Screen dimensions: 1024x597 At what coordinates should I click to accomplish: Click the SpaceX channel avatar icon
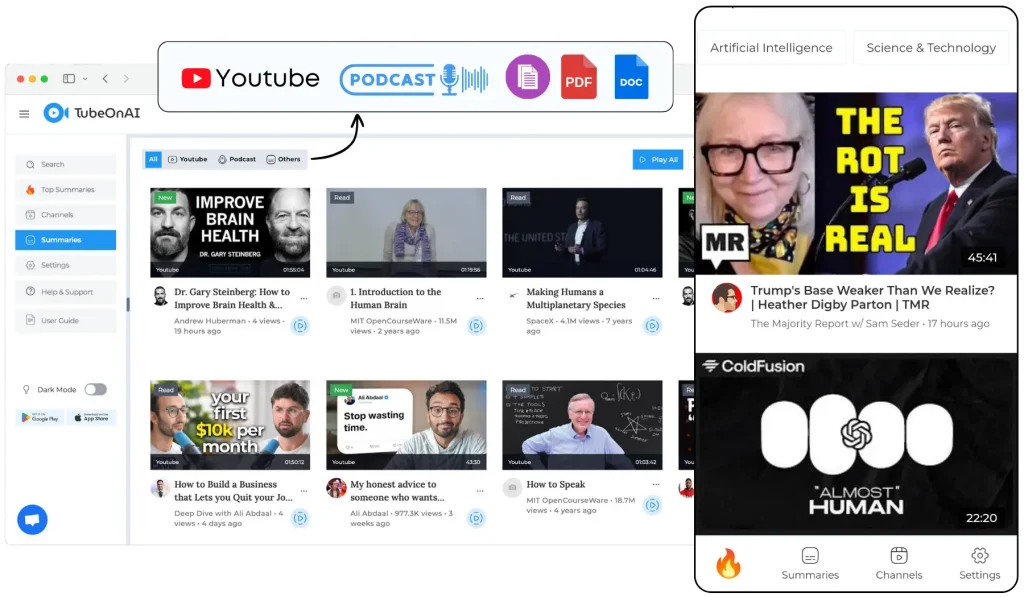click(513, 295)
